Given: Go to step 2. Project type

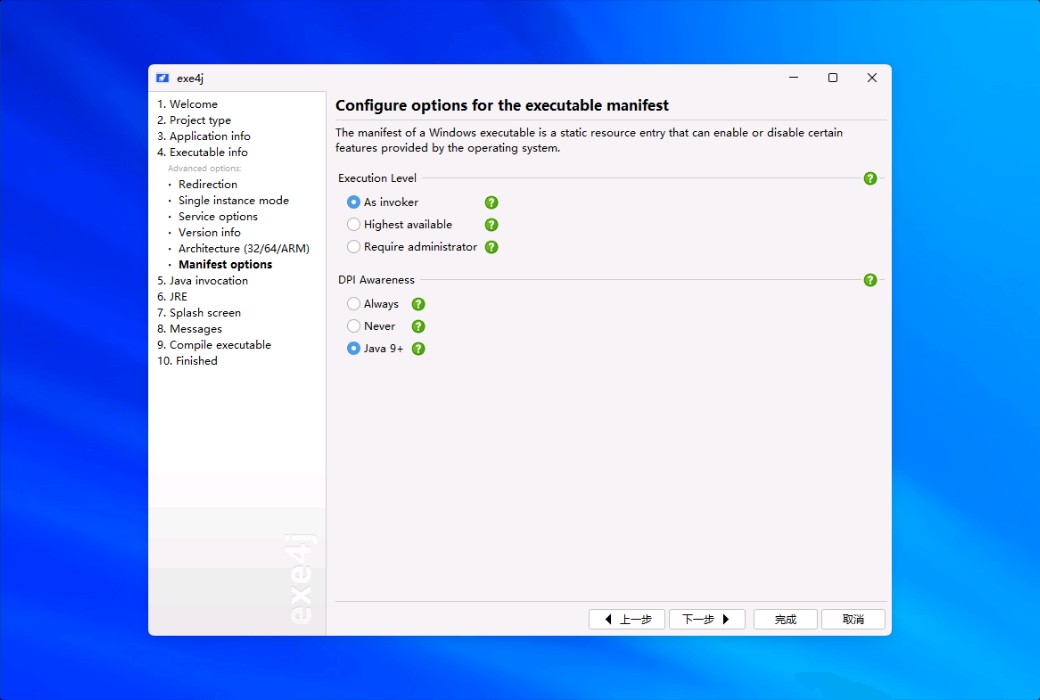Looking at the screenshot, I should (194, 120).
